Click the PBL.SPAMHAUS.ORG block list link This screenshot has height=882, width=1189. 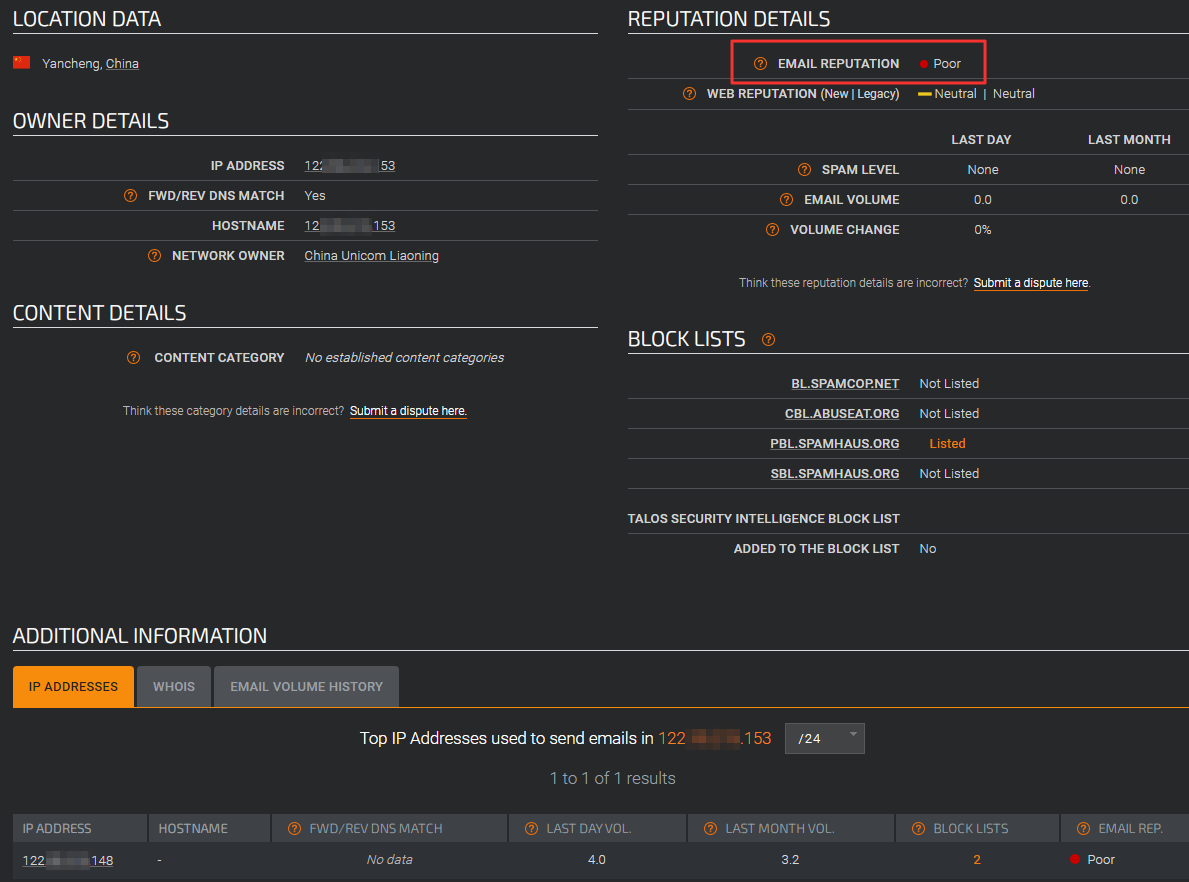[834, 444]
